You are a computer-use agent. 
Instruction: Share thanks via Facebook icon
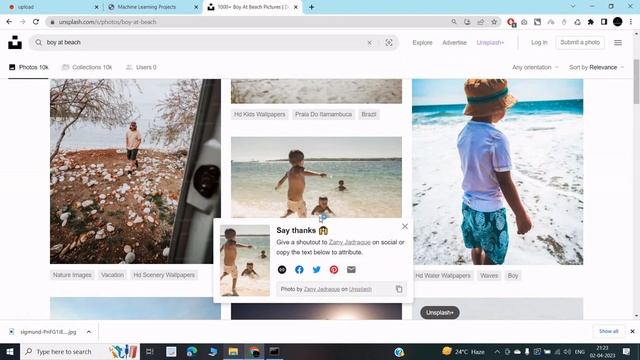[x=299, y=269]
